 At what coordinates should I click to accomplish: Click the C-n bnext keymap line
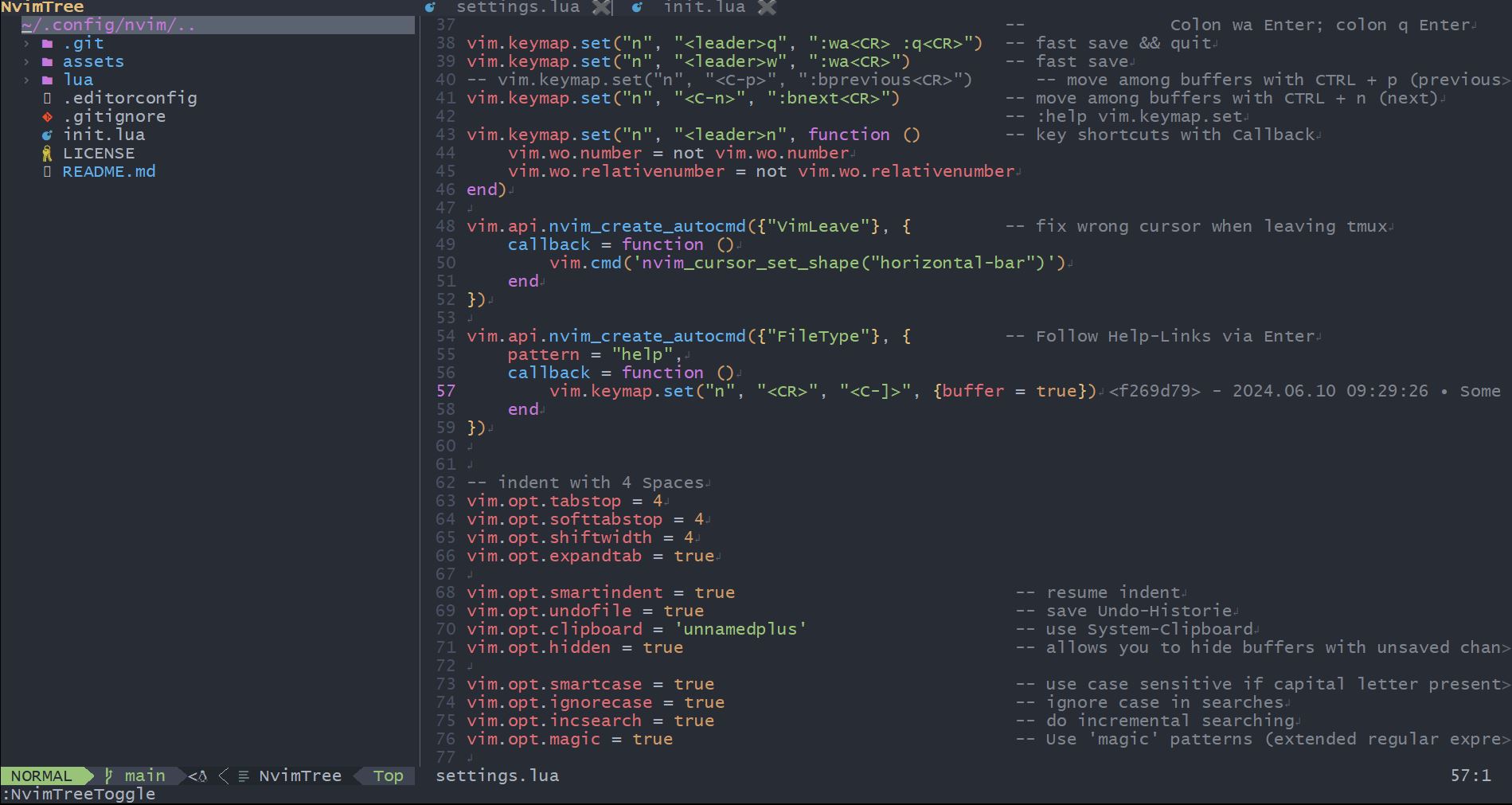click(683, 98)
